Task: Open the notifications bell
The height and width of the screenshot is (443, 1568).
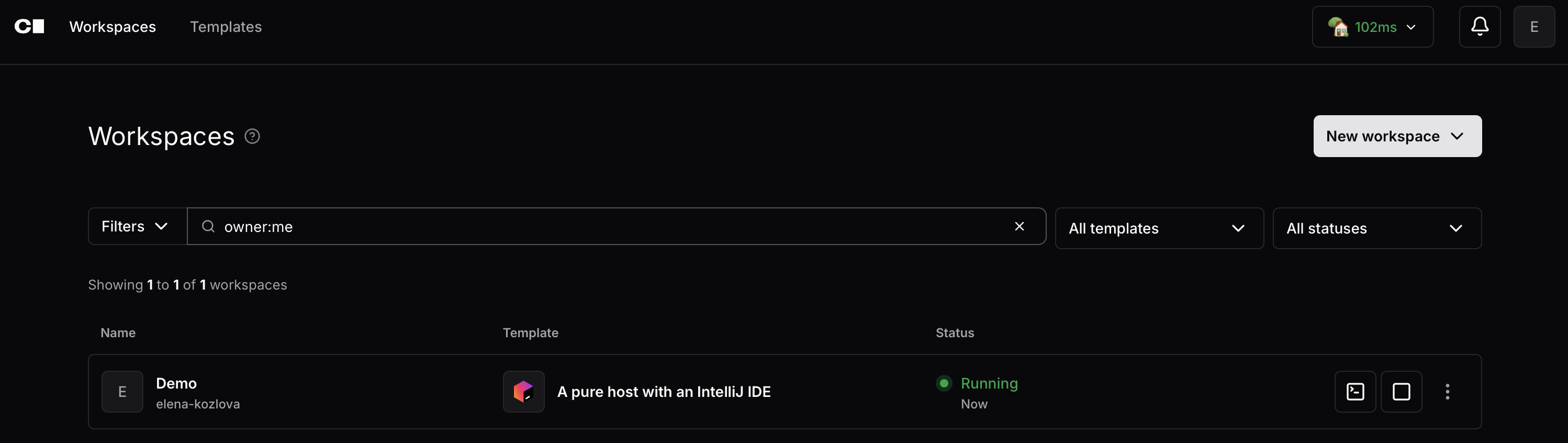Action: pyautogui.click(x=1479, y=26)
